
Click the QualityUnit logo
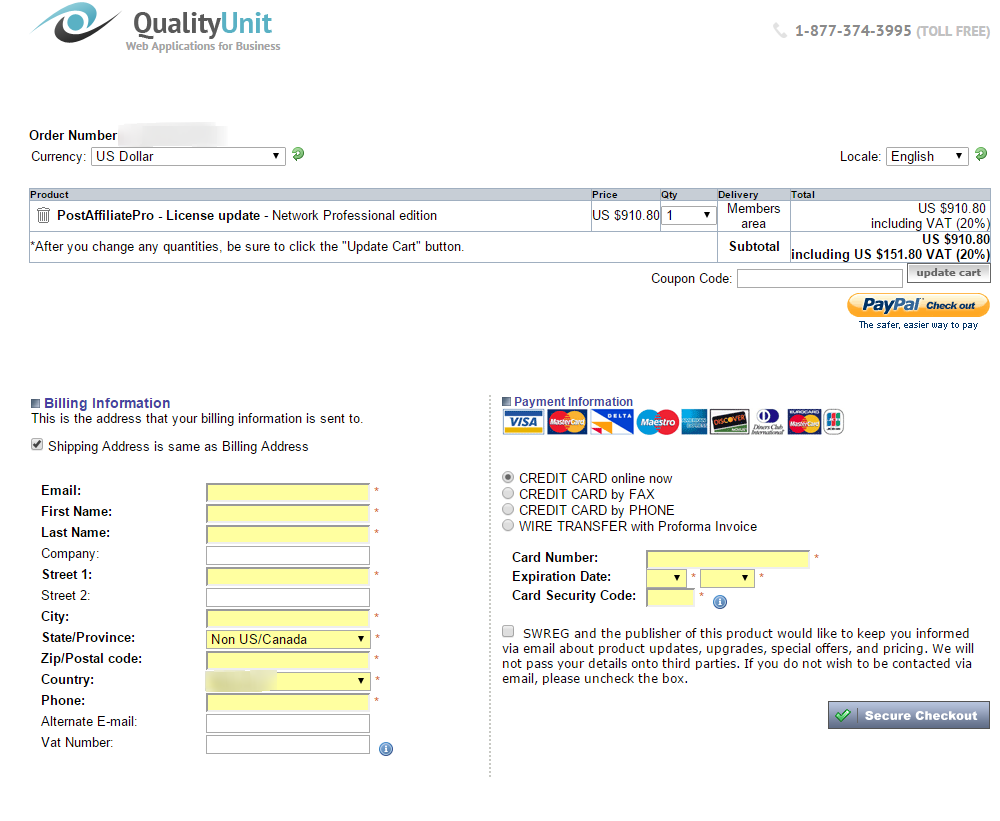155,27
